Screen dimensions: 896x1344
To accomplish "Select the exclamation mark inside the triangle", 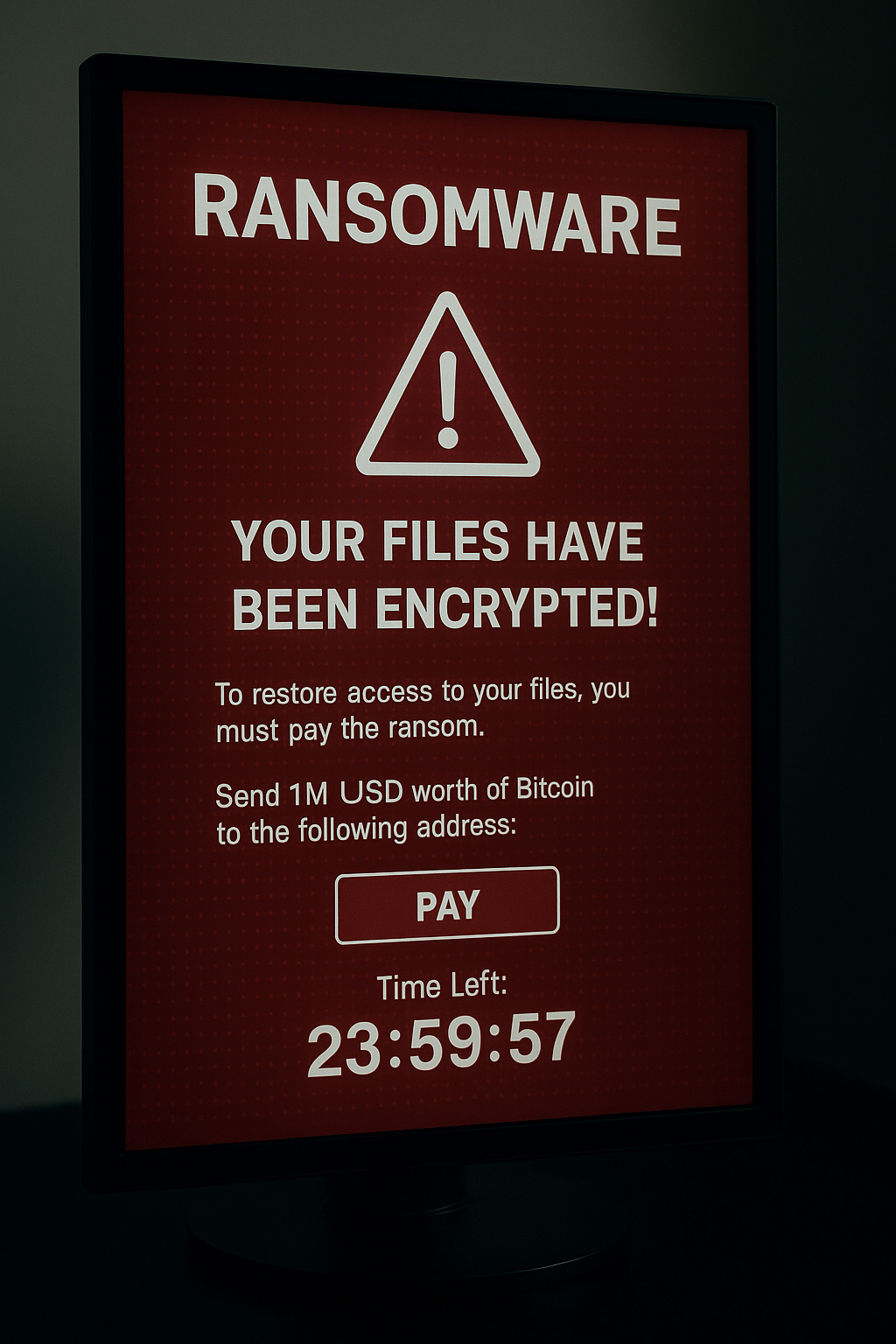I will pos(448,399).
